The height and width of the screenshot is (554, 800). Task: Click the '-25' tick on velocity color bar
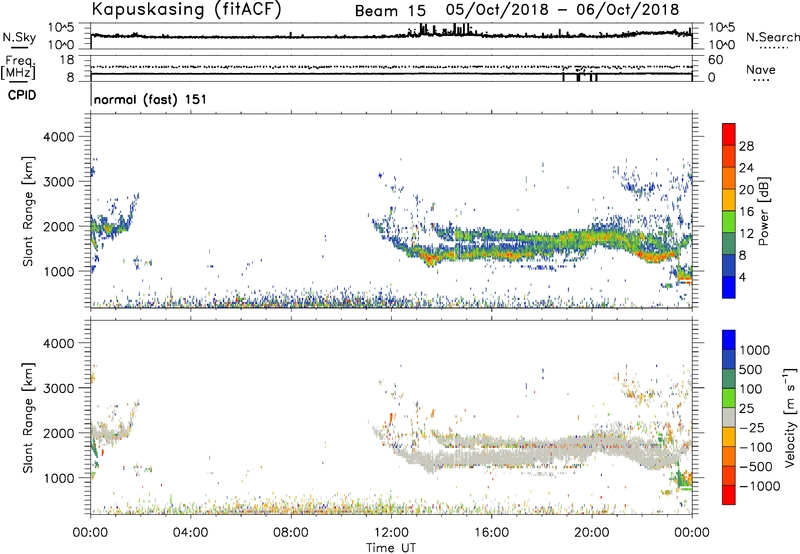click(x=751, y=427)
